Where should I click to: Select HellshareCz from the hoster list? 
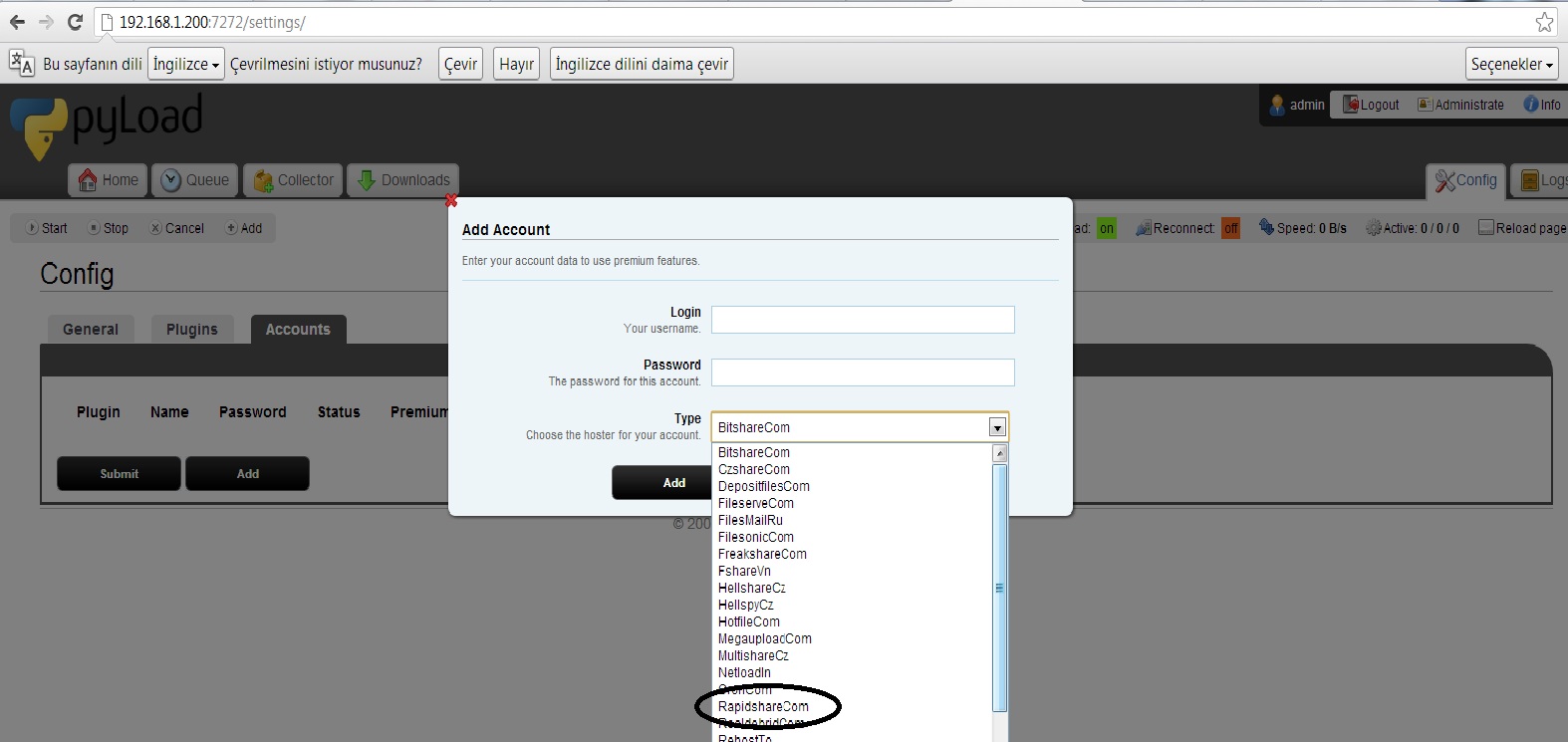click(853, 588)
